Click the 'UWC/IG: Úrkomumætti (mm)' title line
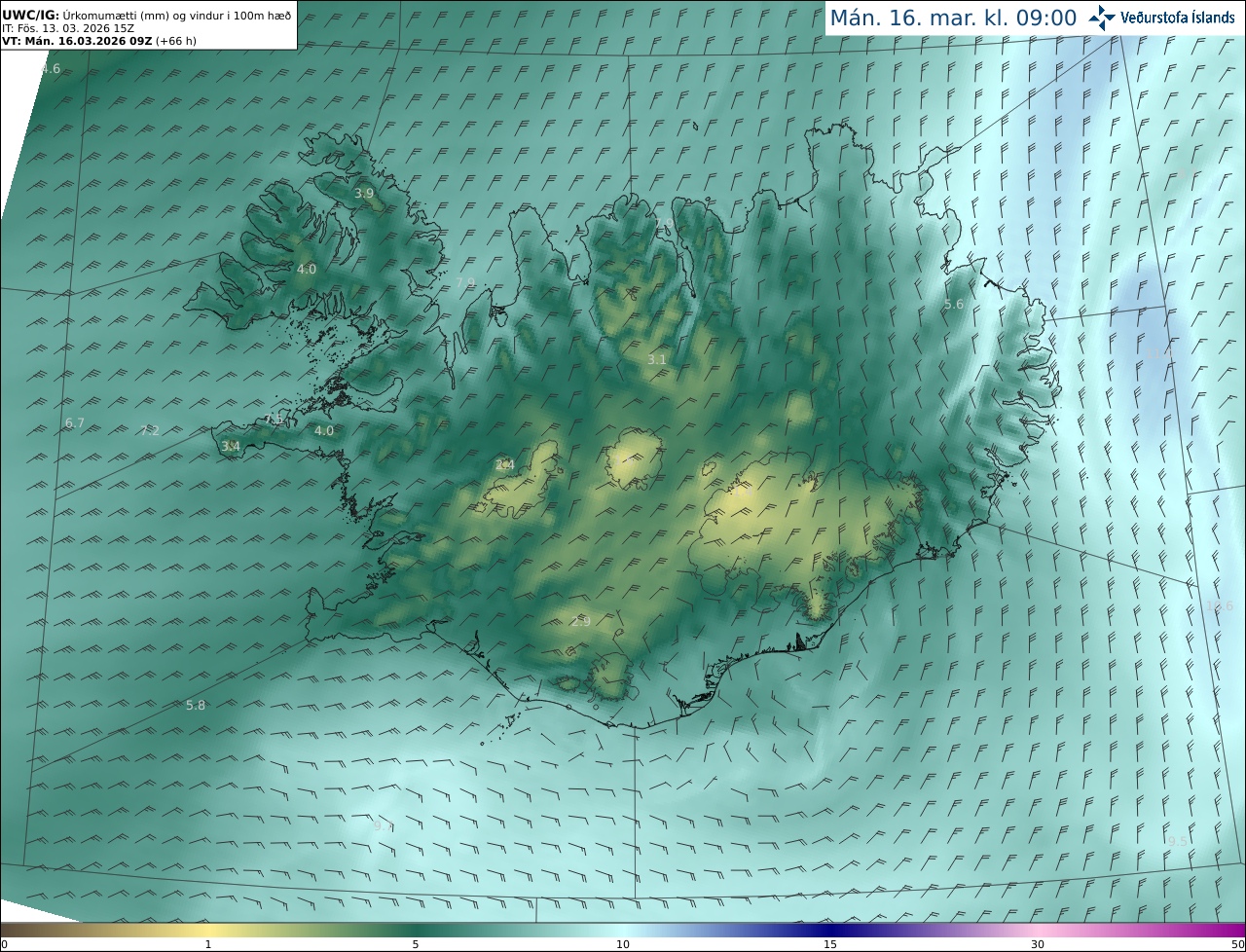Viewport: 1246px width, 952px height. pos(147,16)
